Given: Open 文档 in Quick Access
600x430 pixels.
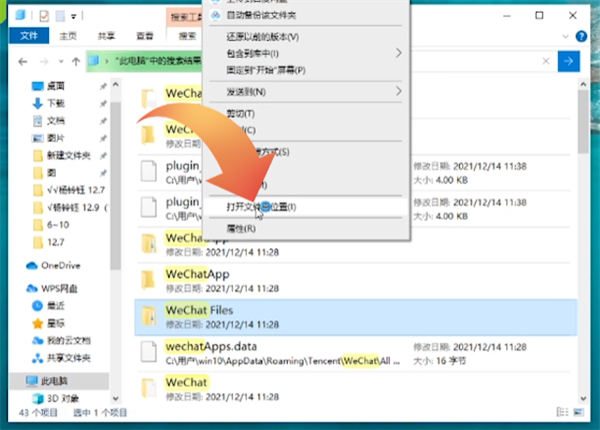Looking at the screenshot, I should click(56, 121).
